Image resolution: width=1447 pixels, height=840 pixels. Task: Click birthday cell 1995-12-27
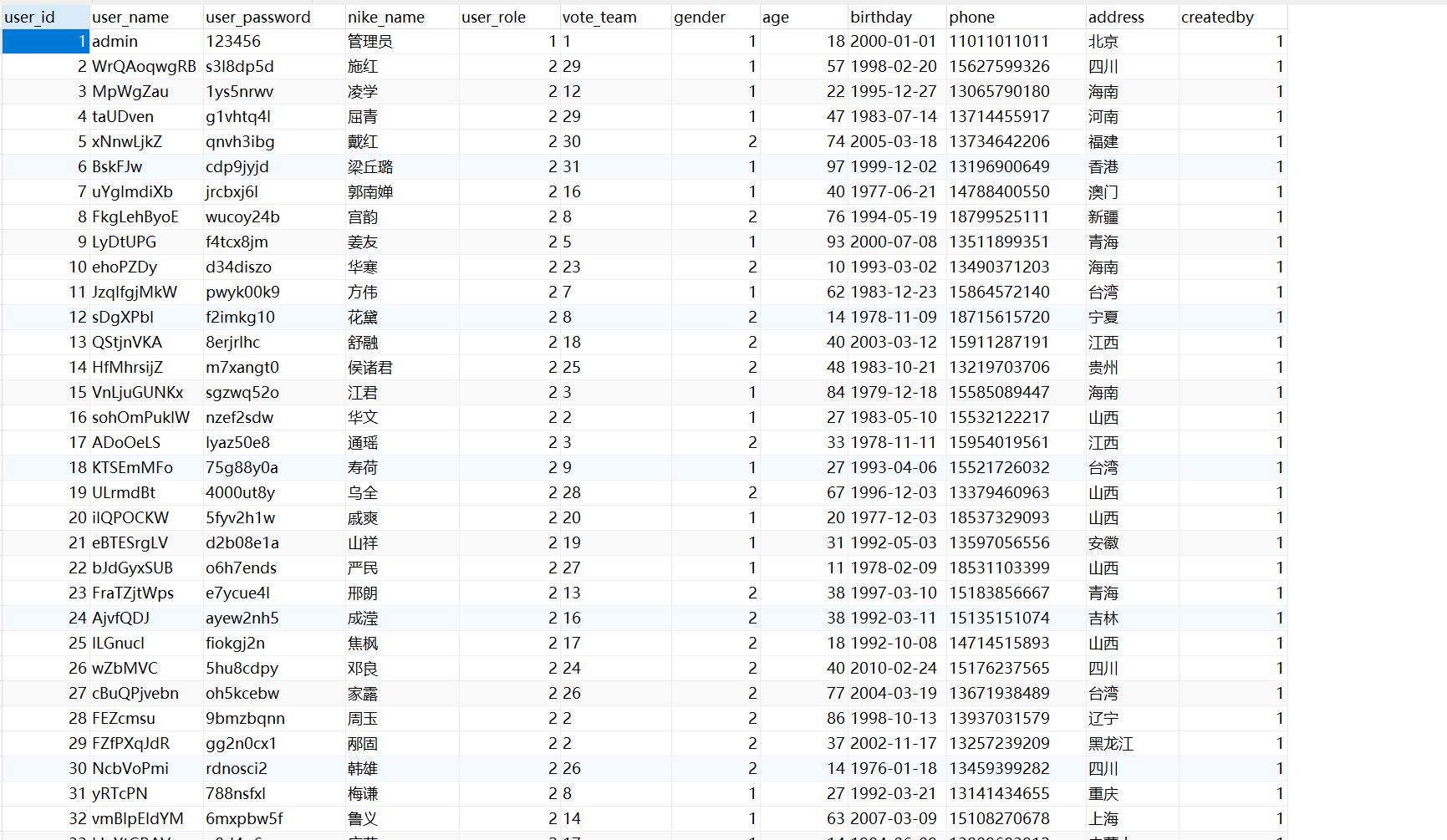(x=897, y=91)
